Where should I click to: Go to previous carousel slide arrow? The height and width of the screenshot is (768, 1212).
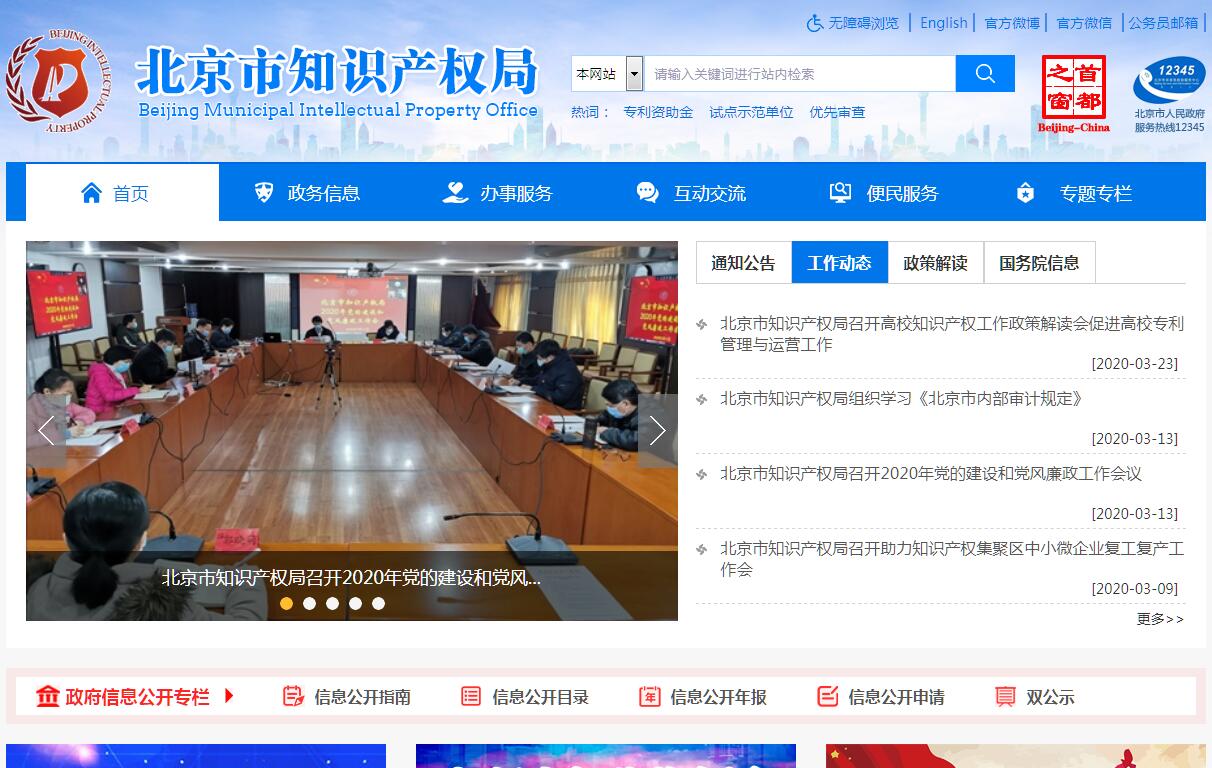pos(46,430)
